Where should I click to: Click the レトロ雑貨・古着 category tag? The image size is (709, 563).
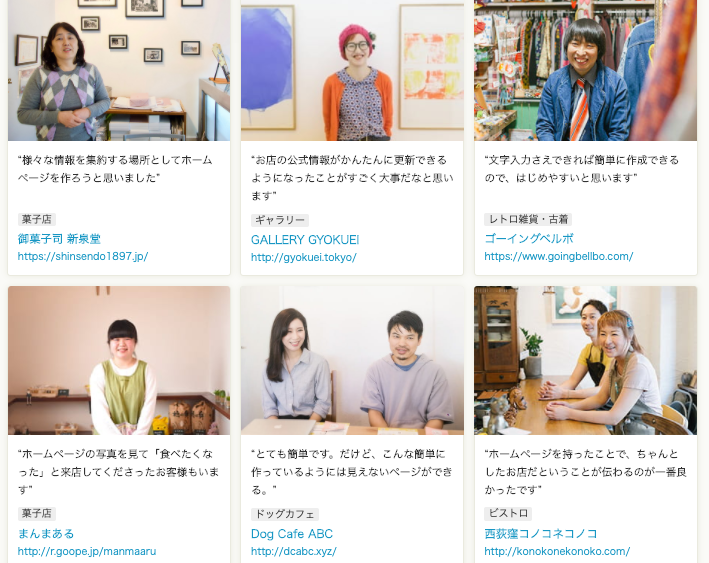[528, 219]
